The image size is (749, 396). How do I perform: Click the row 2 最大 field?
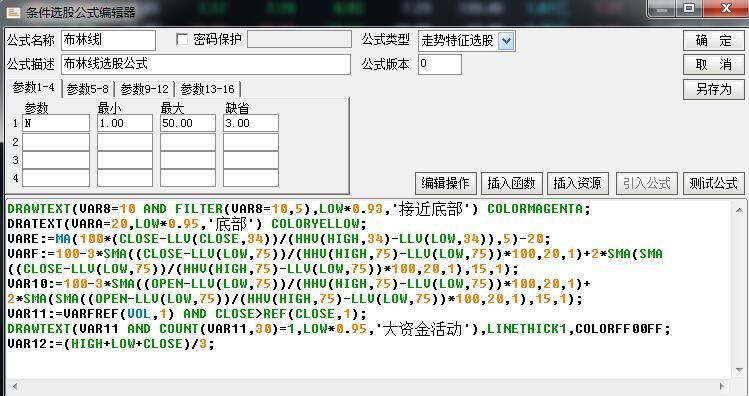(x=188, y=142)
